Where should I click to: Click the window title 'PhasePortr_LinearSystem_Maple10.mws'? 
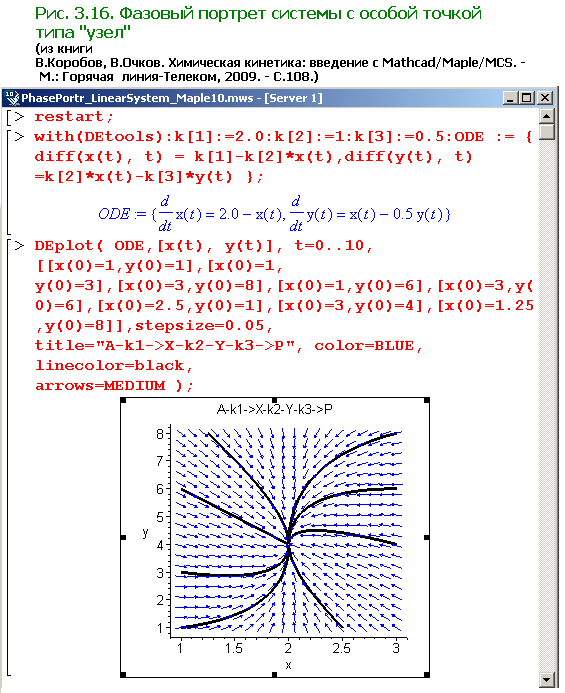pyautogui.click(x=137, y=98)
